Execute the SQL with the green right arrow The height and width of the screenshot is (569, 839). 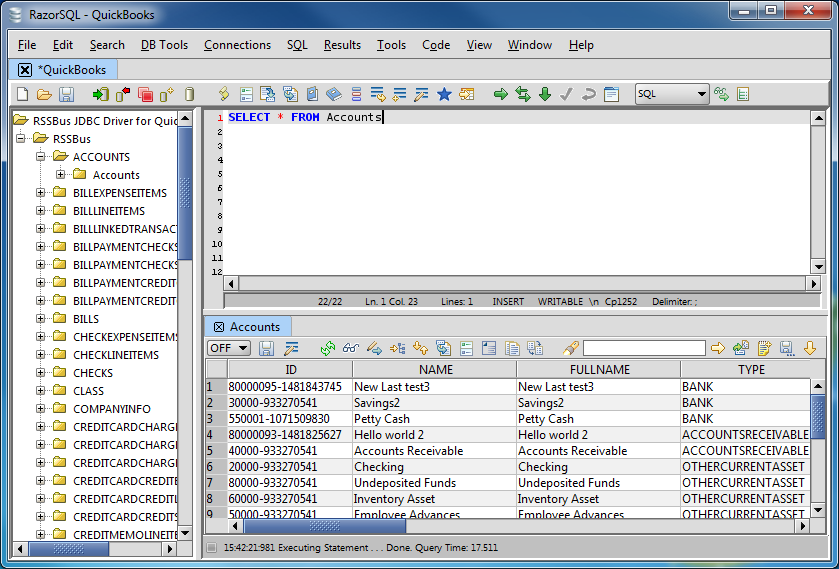(x=501, y=94)
